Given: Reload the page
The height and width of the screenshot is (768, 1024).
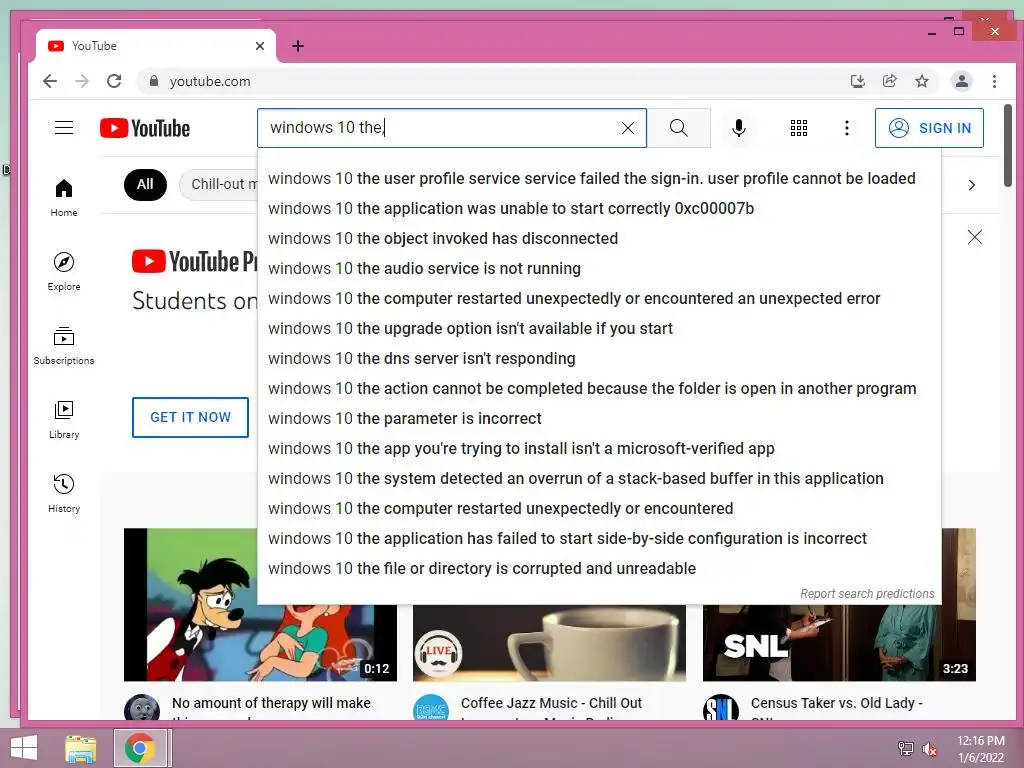Looking at the screenshot, I should (114, 81).
